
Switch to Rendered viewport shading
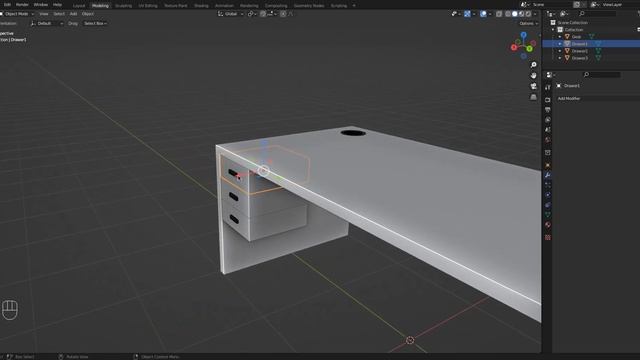pyautogui.click(x=529, y=14)
